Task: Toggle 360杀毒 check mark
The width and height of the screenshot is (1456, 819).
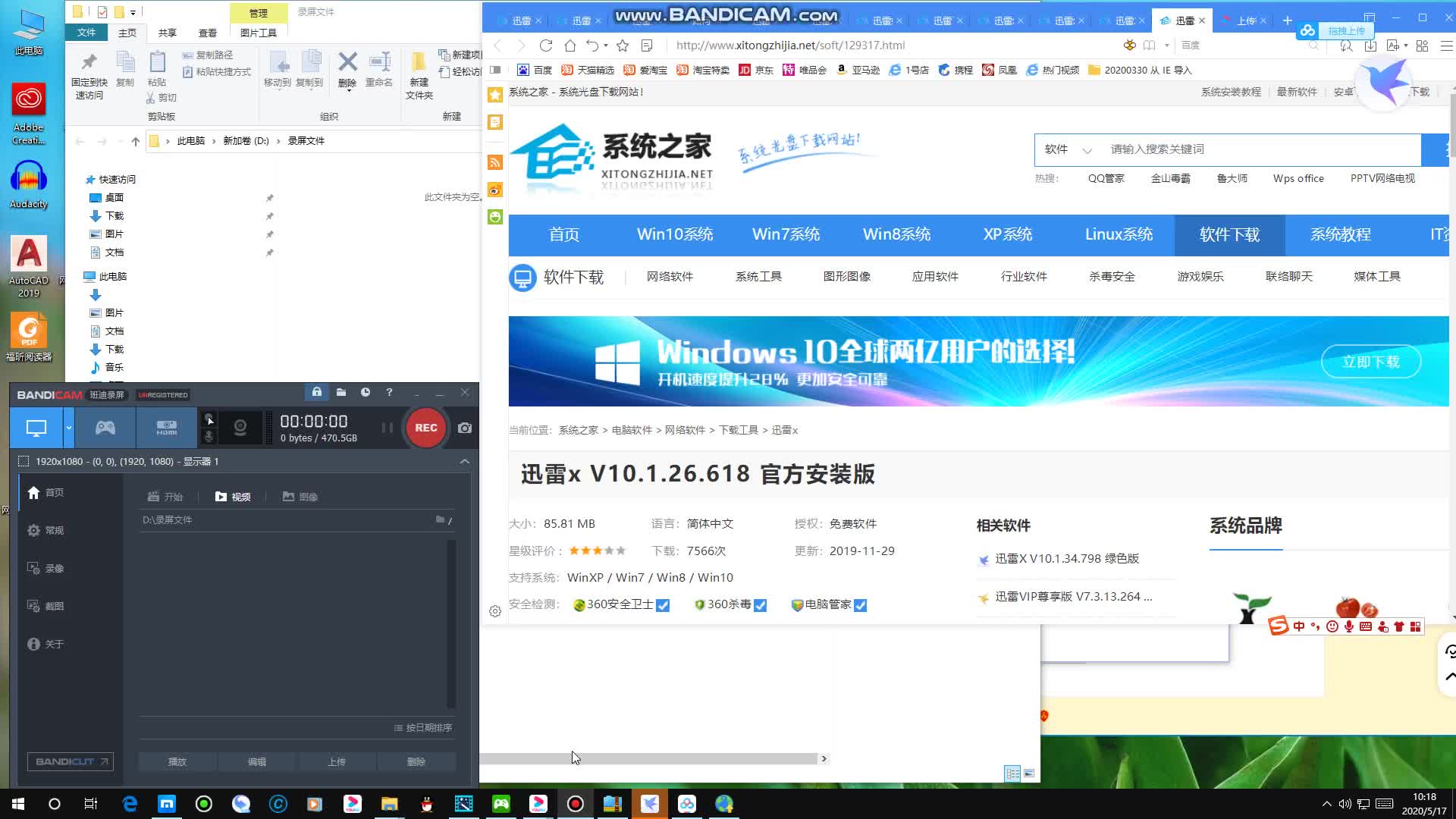Action: coord(761,605)
